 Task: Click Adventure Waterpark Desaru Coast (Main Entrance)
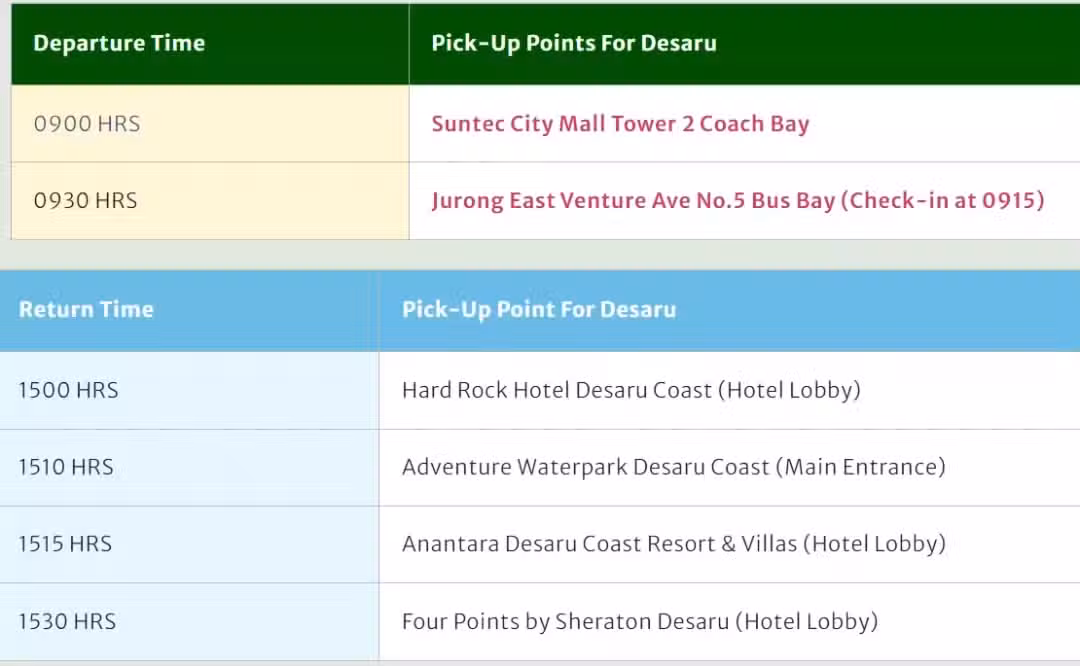pos(674,468)
